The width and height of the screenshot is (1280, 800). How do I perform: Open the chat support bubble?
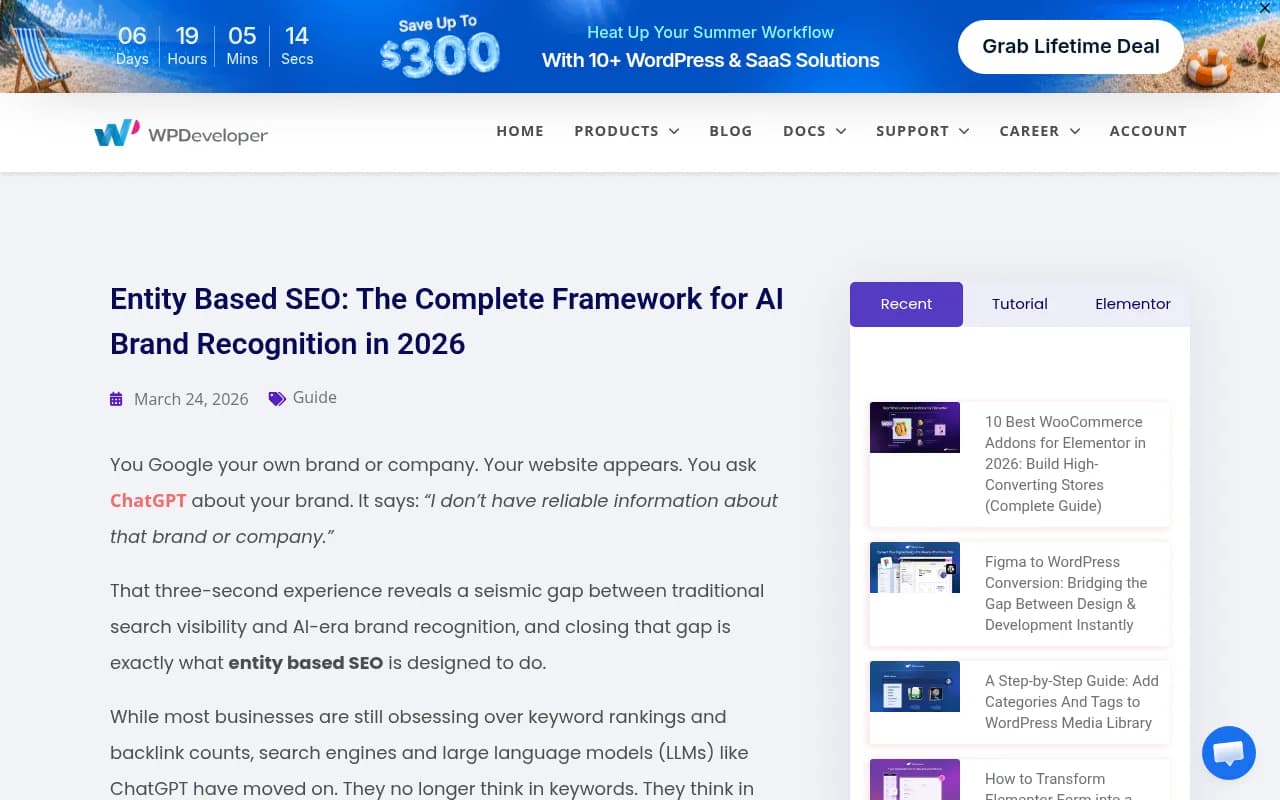point(1228,753)
